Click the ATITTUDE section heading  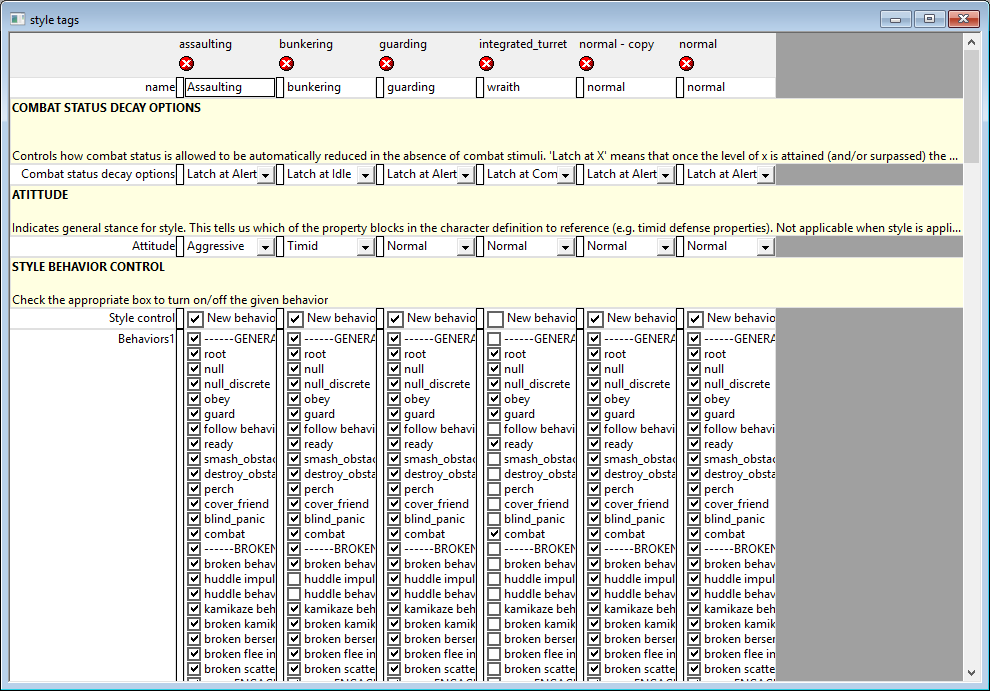click(x=40, y=195)
